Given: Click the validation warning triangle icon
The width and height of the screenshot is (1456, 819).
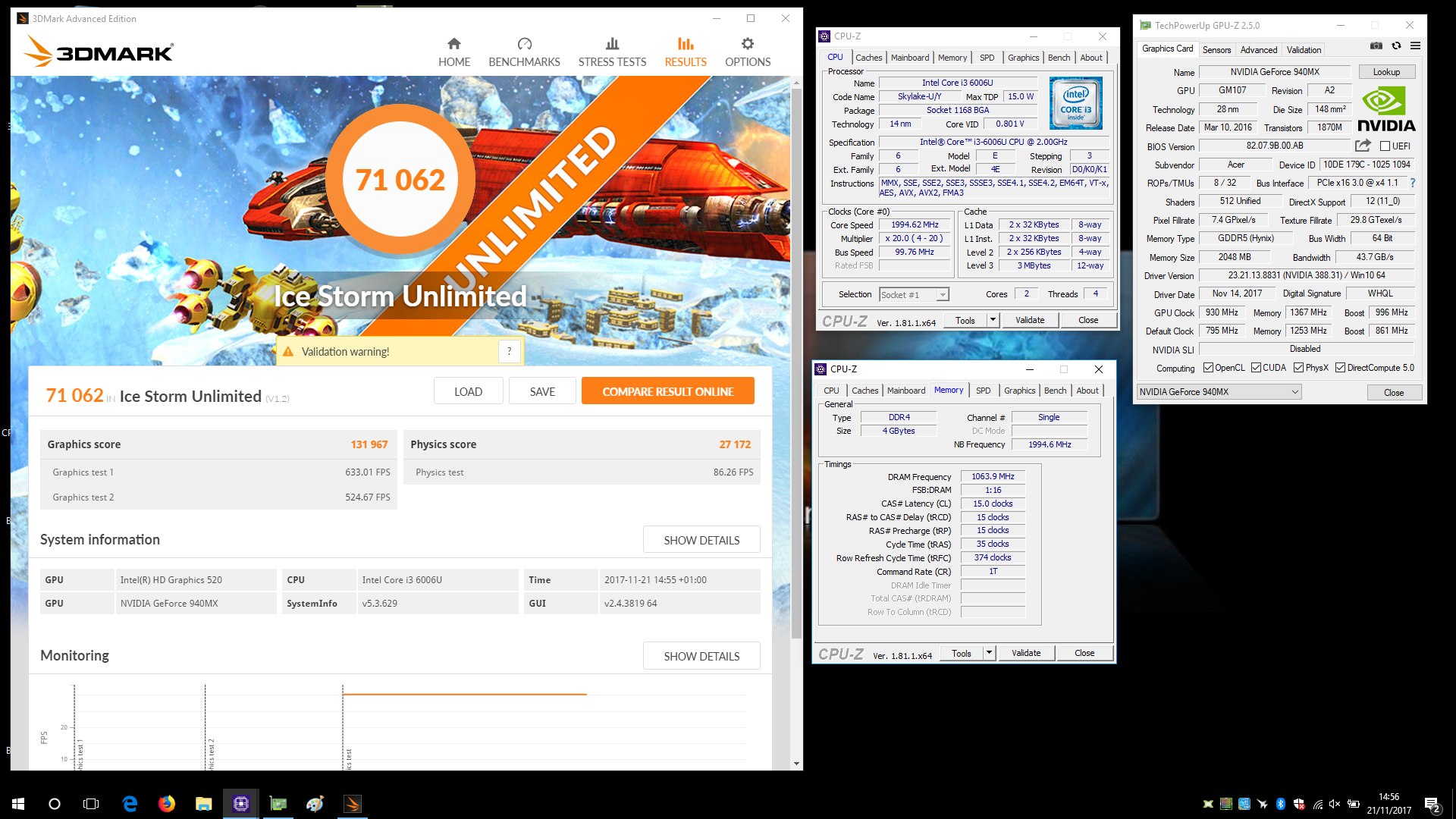Looking at the screenshot, I should coord(288,351).
